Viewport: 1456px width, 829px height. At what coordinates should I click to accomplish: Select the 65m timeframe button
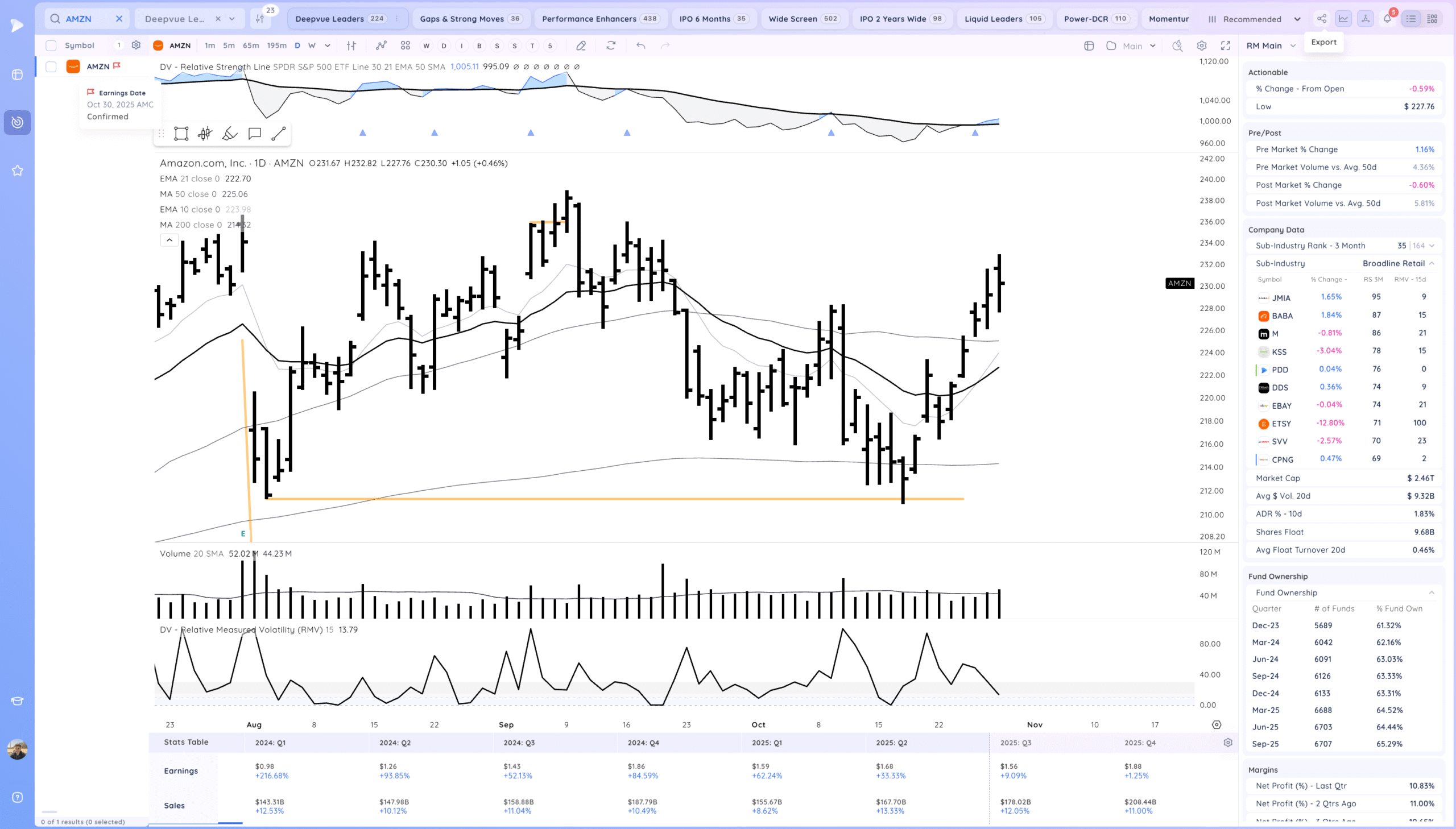(251, 45)
